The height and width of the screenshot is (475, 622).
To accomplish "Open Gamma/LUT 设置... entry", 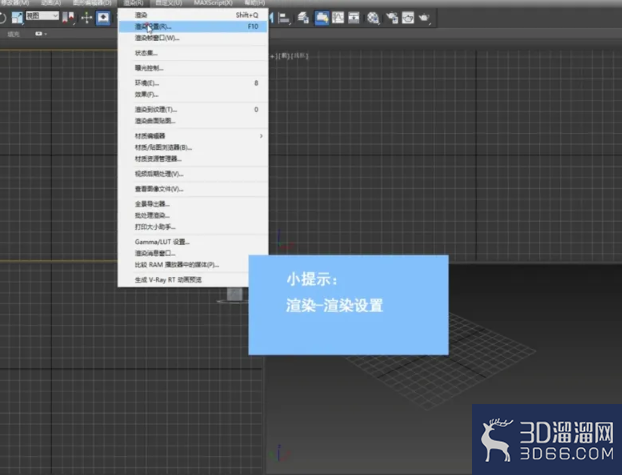I will pos(193,242).
